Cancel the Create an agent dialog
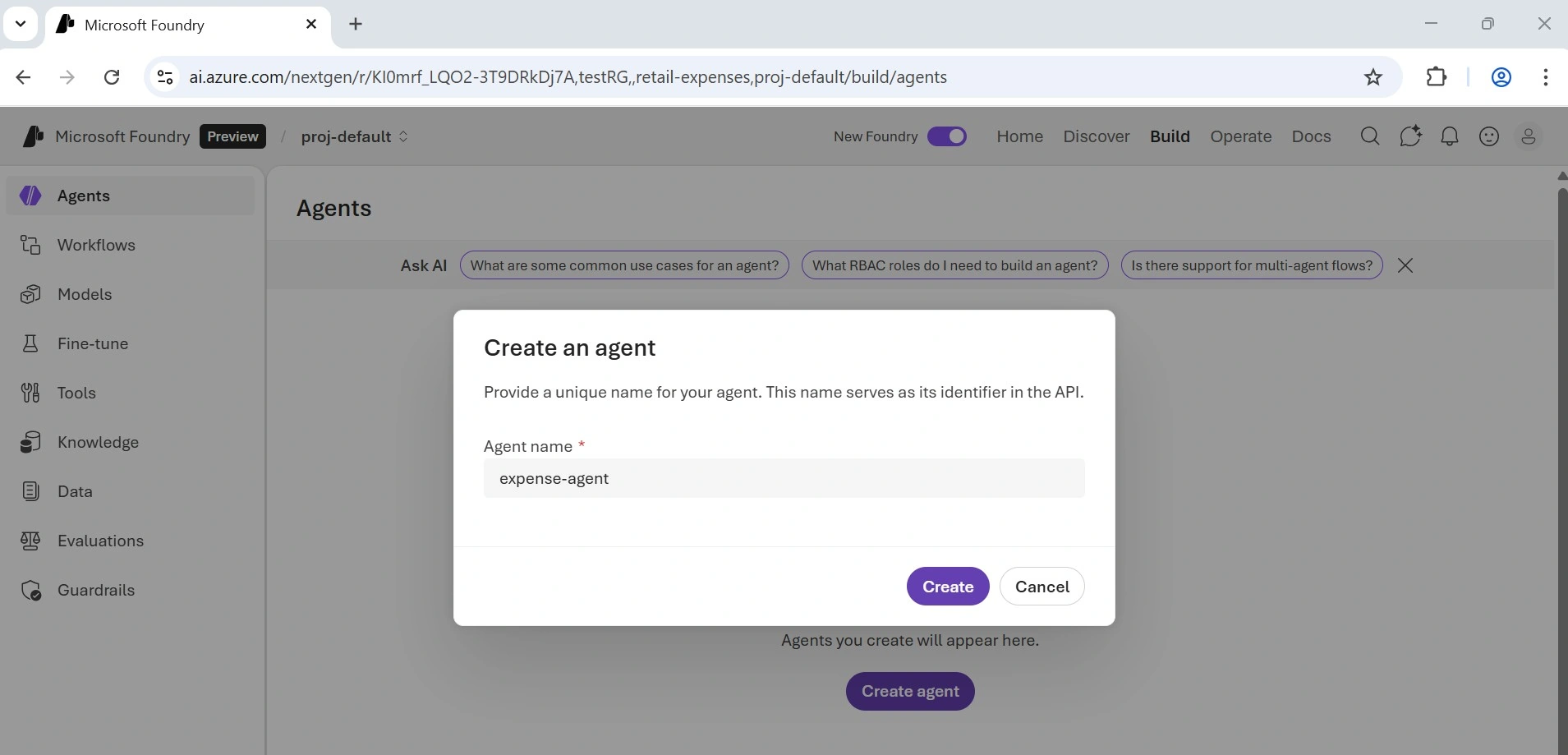1568x755 pixels. point(1042,587)
